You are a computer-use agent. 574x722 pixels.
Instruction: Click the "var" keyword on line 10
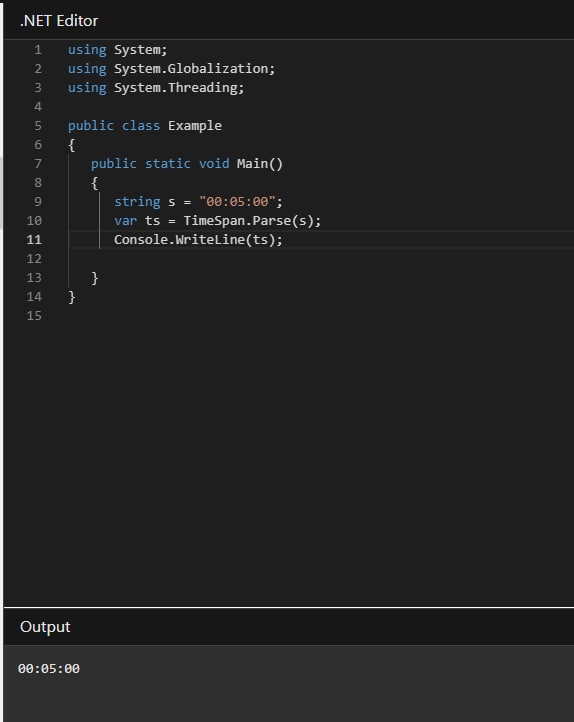point(126,221)
